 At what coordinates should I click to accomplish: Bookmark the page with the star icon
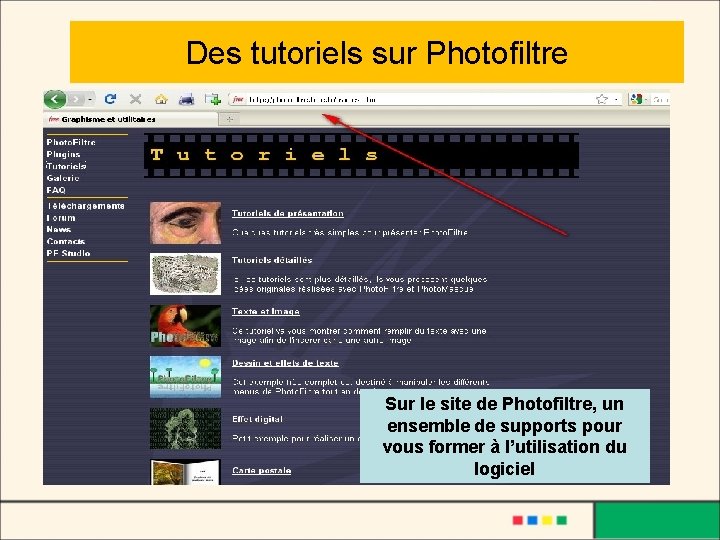(x=602, y=99)
